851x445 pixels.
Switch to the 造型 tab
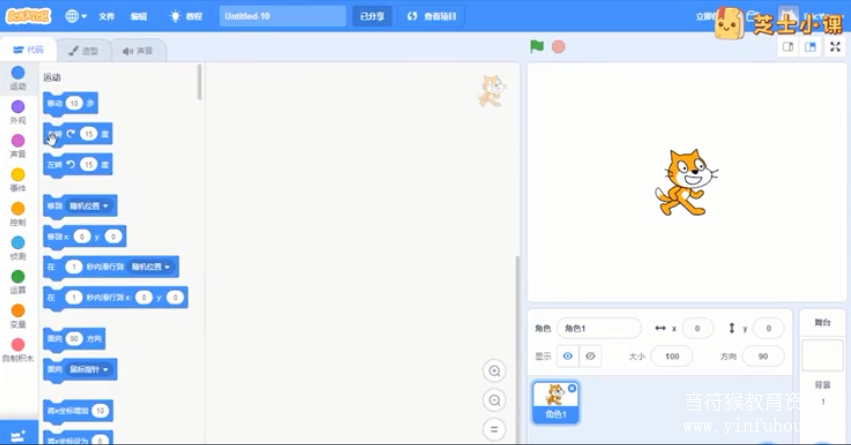click(x=84, y=51)
